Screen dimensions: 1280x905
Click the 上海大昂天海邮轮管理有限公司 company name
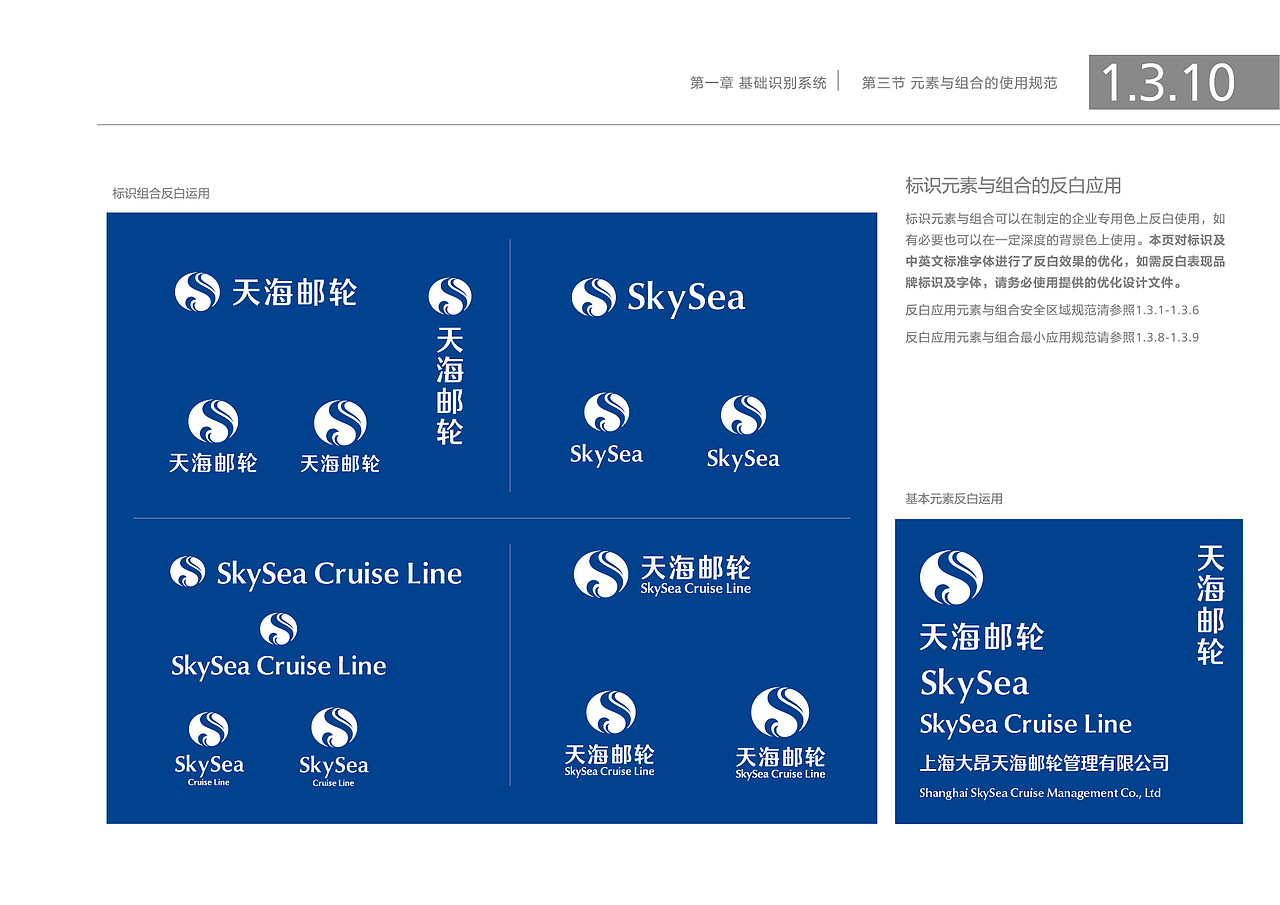coord(1045,763)
